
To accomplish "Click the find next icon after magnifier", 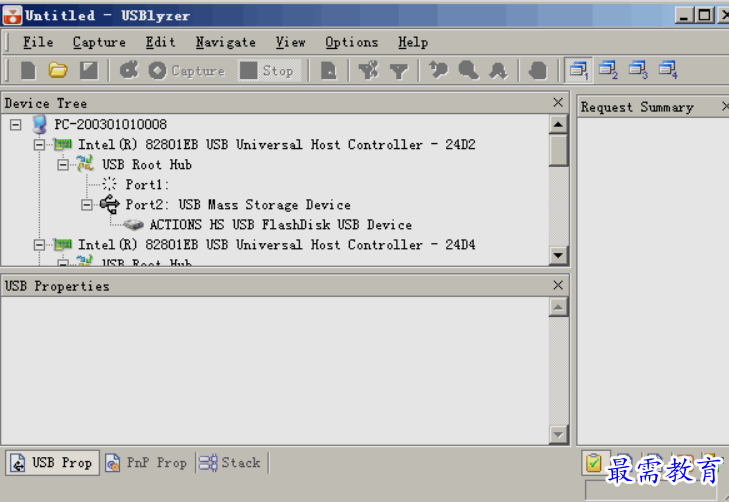I will click(x=498, y=71).
